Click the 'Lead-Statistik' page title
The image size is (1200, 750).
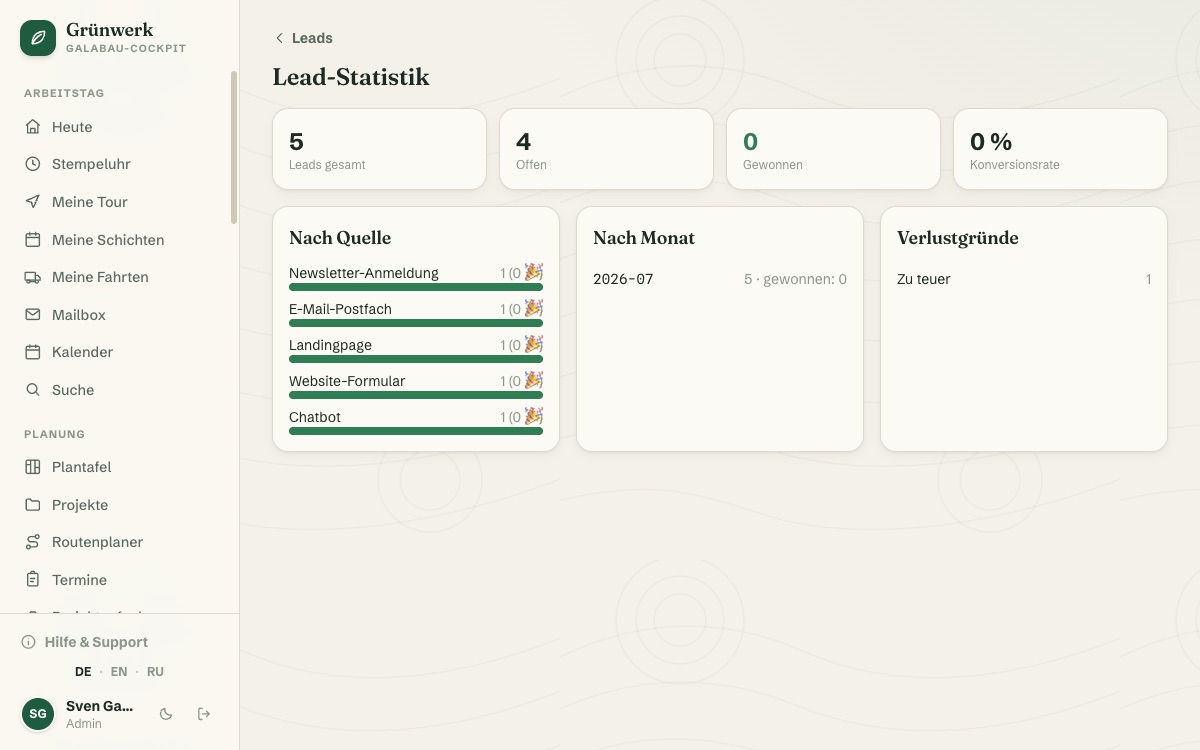coord(351,77)
